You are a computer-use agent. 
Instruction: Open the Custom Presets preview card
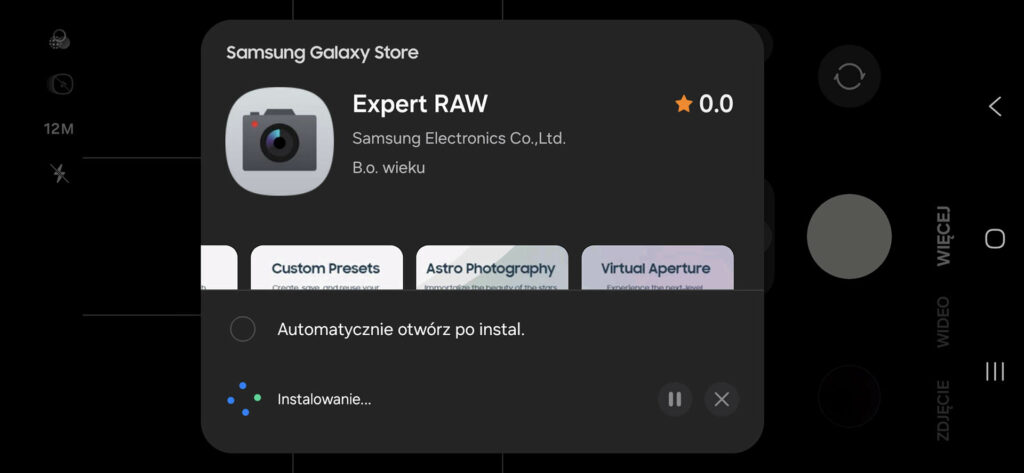pyautogui.click(x=327, y=268)
